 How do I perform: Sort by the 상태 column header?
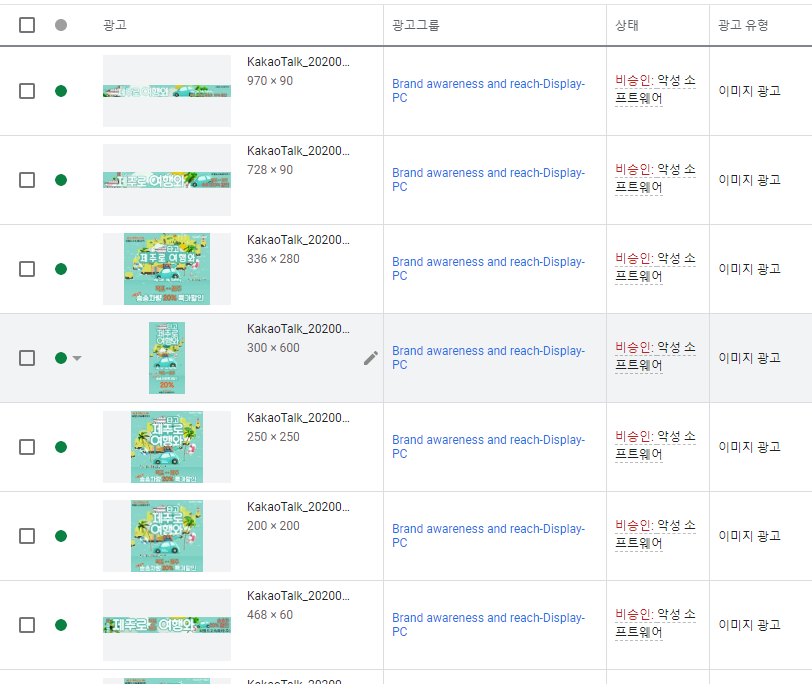tap(626, 25)
